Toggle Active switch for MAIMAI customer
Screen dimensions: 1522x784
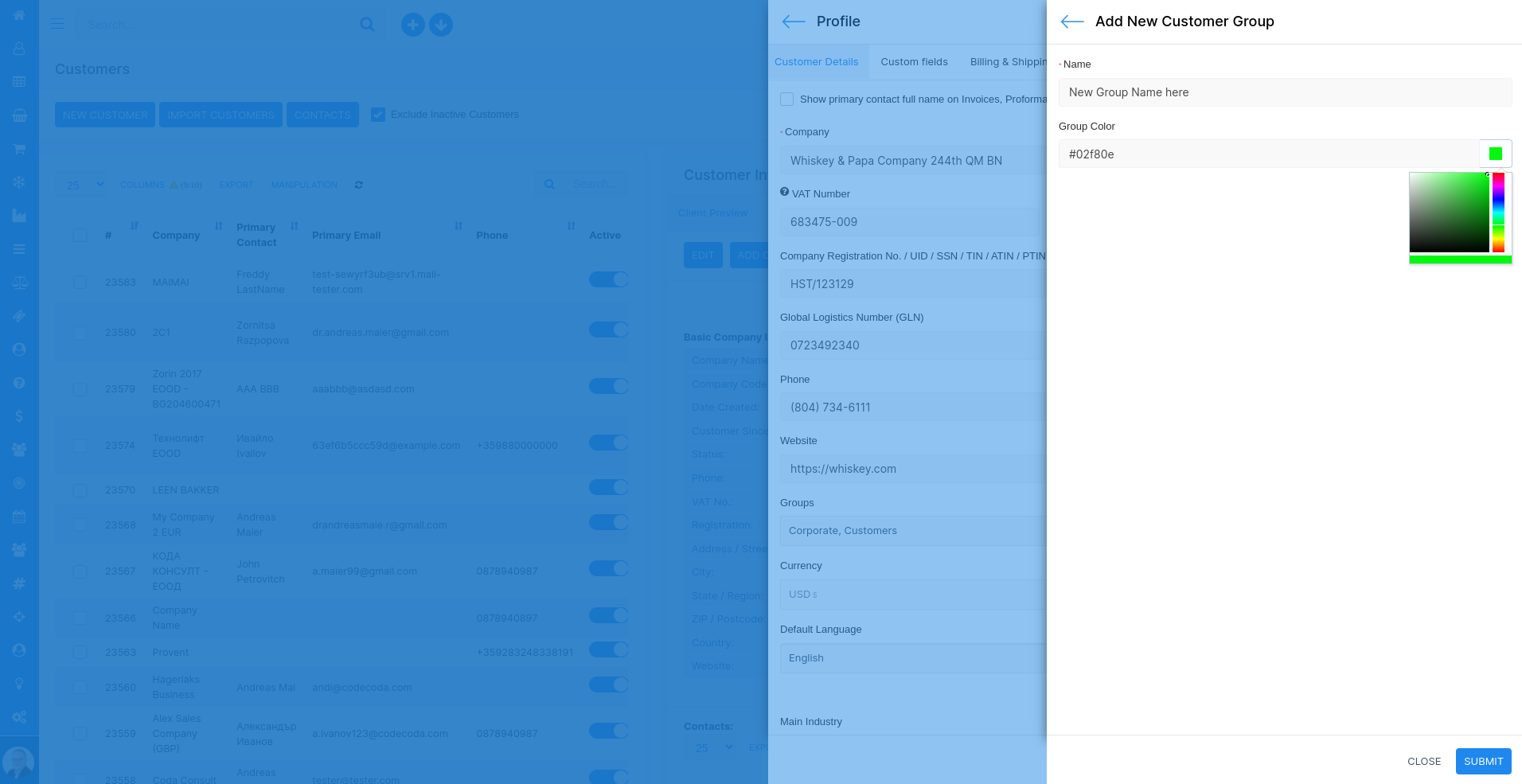(x=608, y=279)
